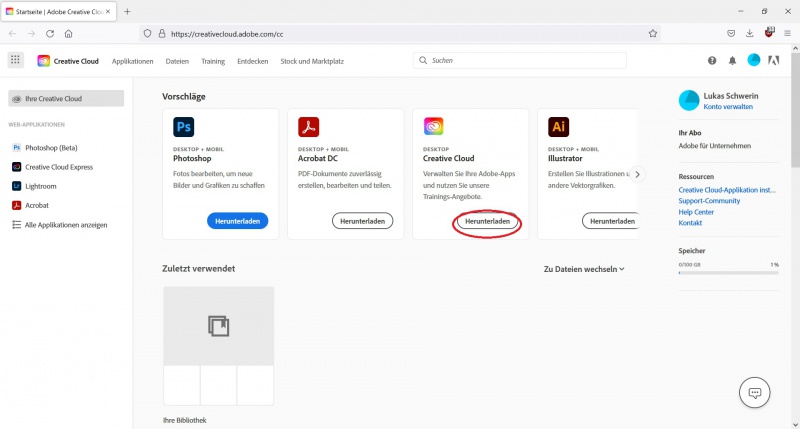Open the Support-Community link
Viewport: 800px width, 429px height.
coord(709,201)
